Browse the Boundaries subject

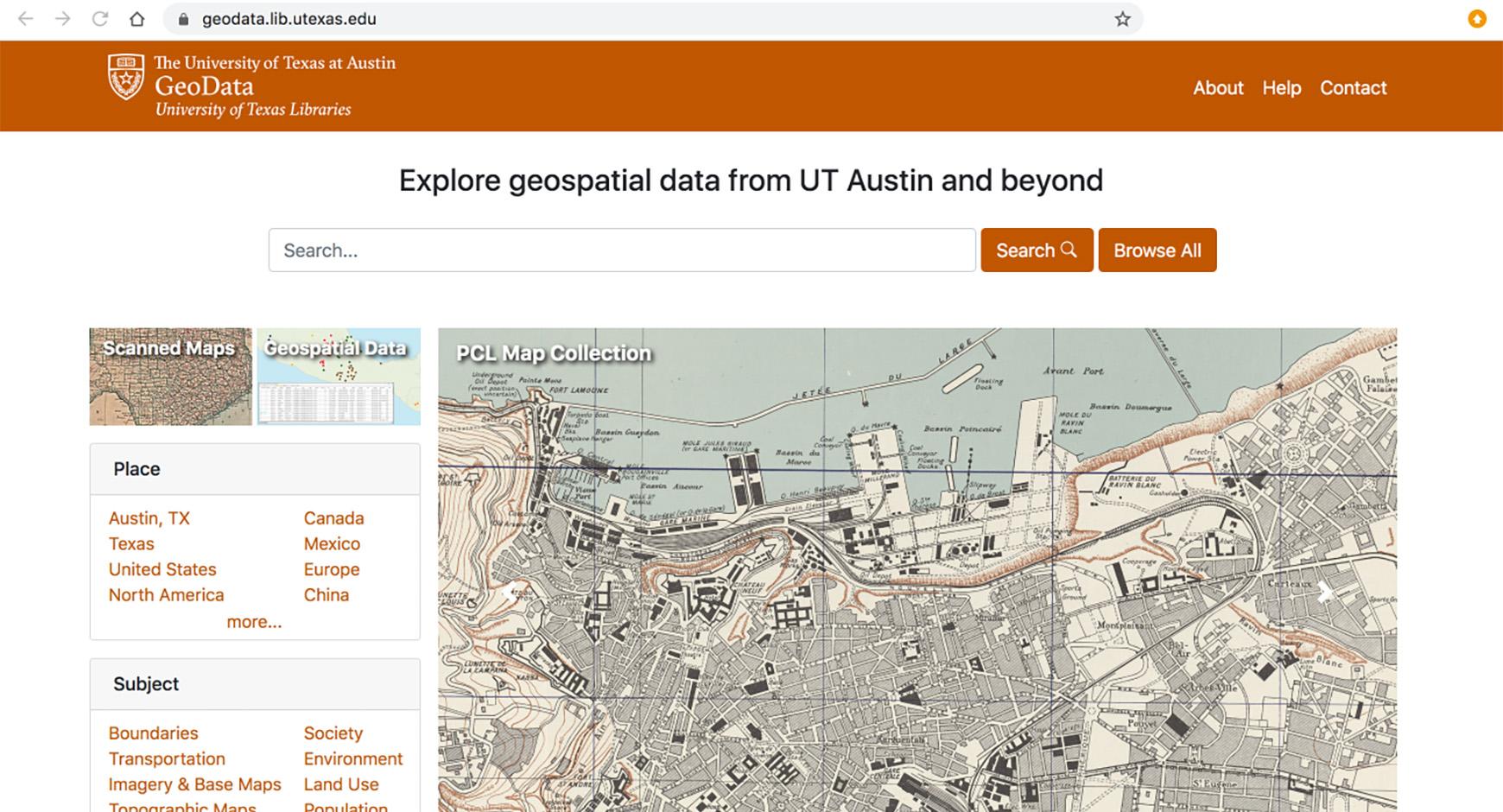[153, 733]
